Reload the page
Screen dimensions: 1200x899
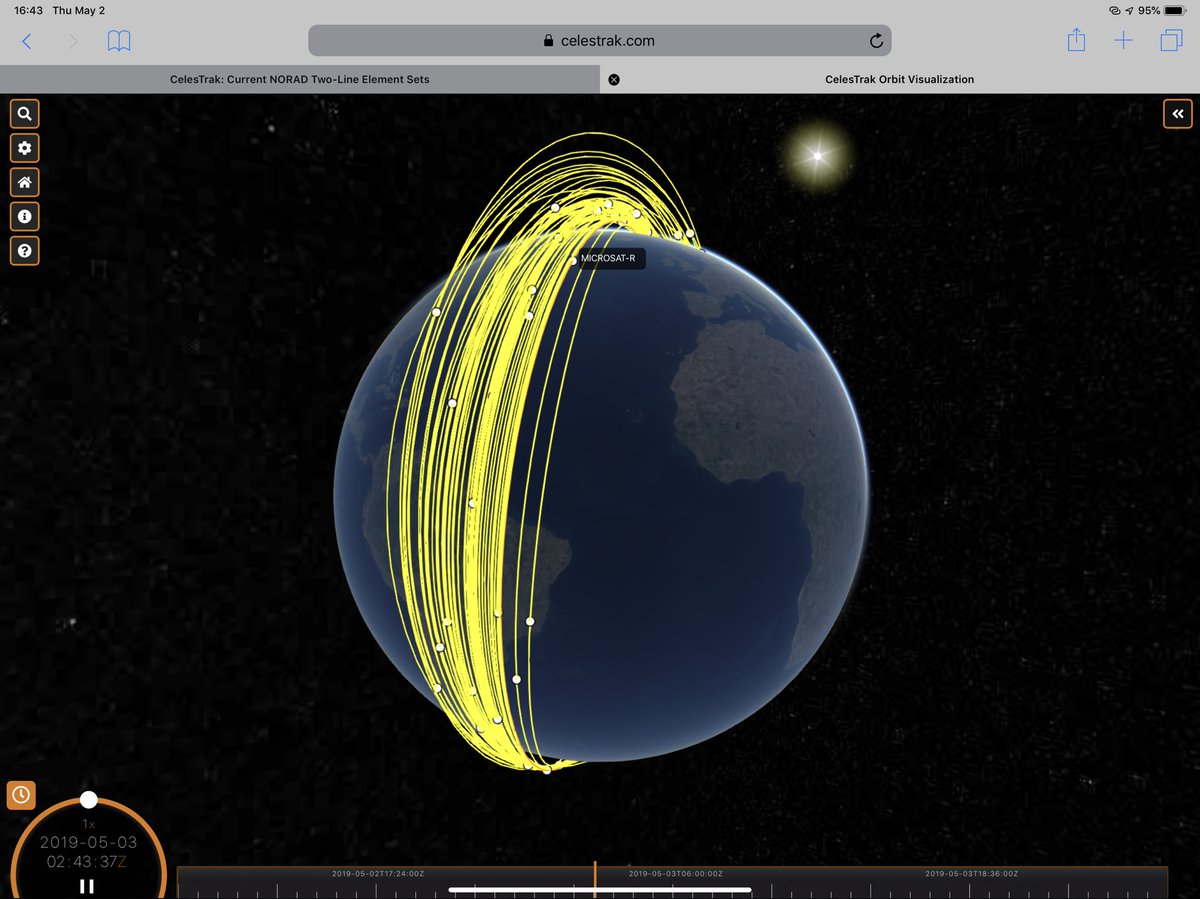pos(876,41)
